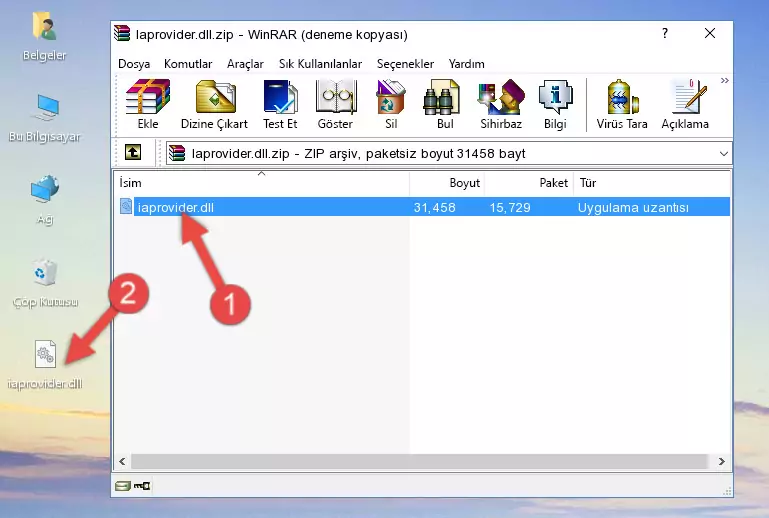Click the Uygulama uzantısı type cell
Viewport: 769px width, 518px height.
(633, 207)
